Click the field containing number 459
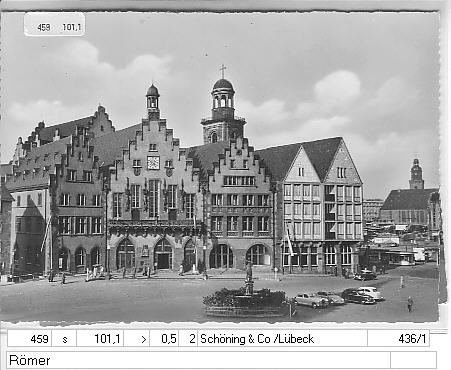The width and height of the screenshot is (451, 370). pyautogui.click(x=29, y=339)
